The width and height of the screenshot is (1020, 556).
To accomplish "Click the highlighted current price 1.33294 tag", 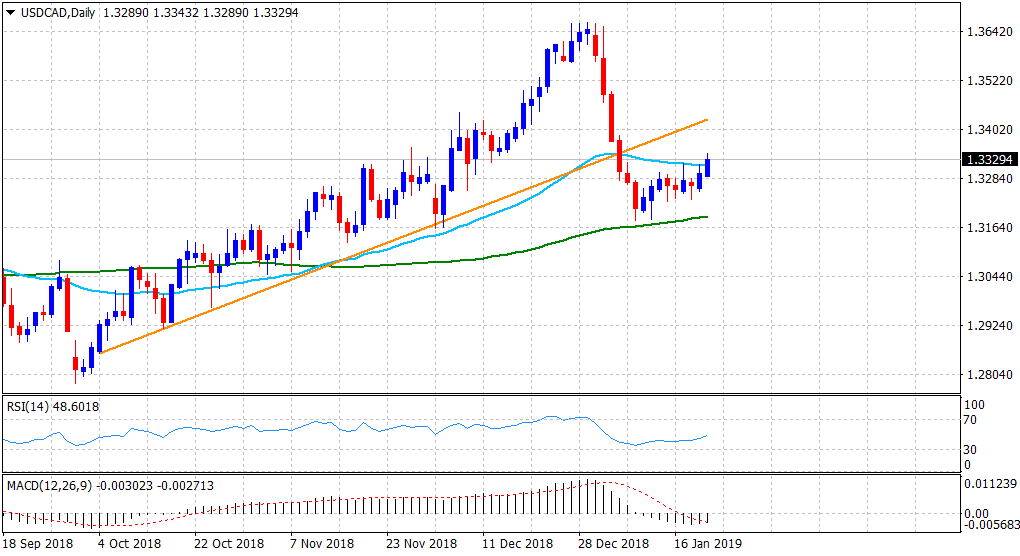I will pyautogui.click(x=987, y=159).
